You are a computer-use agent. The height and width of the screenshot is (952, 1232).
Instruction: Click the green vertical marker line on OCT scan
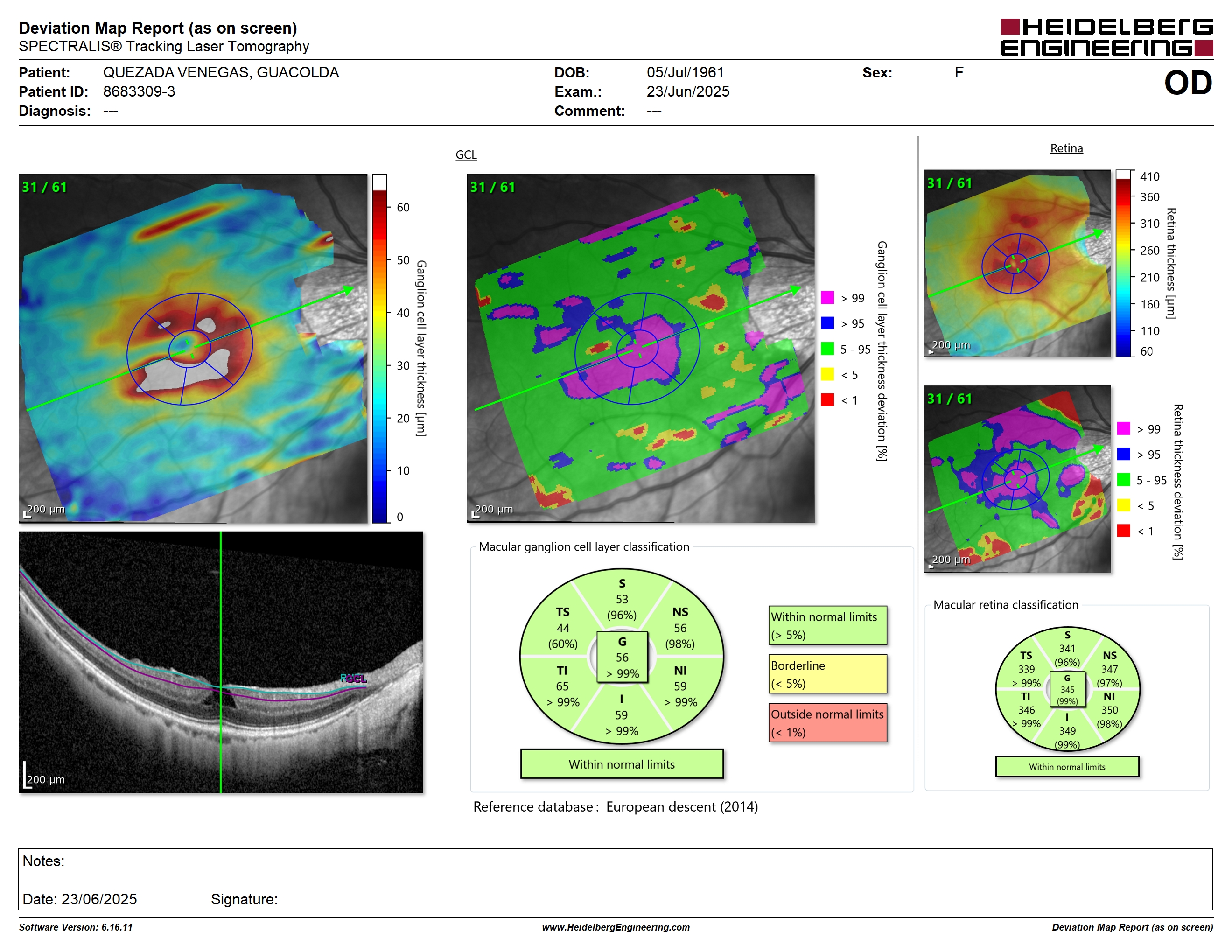[221, 662]
